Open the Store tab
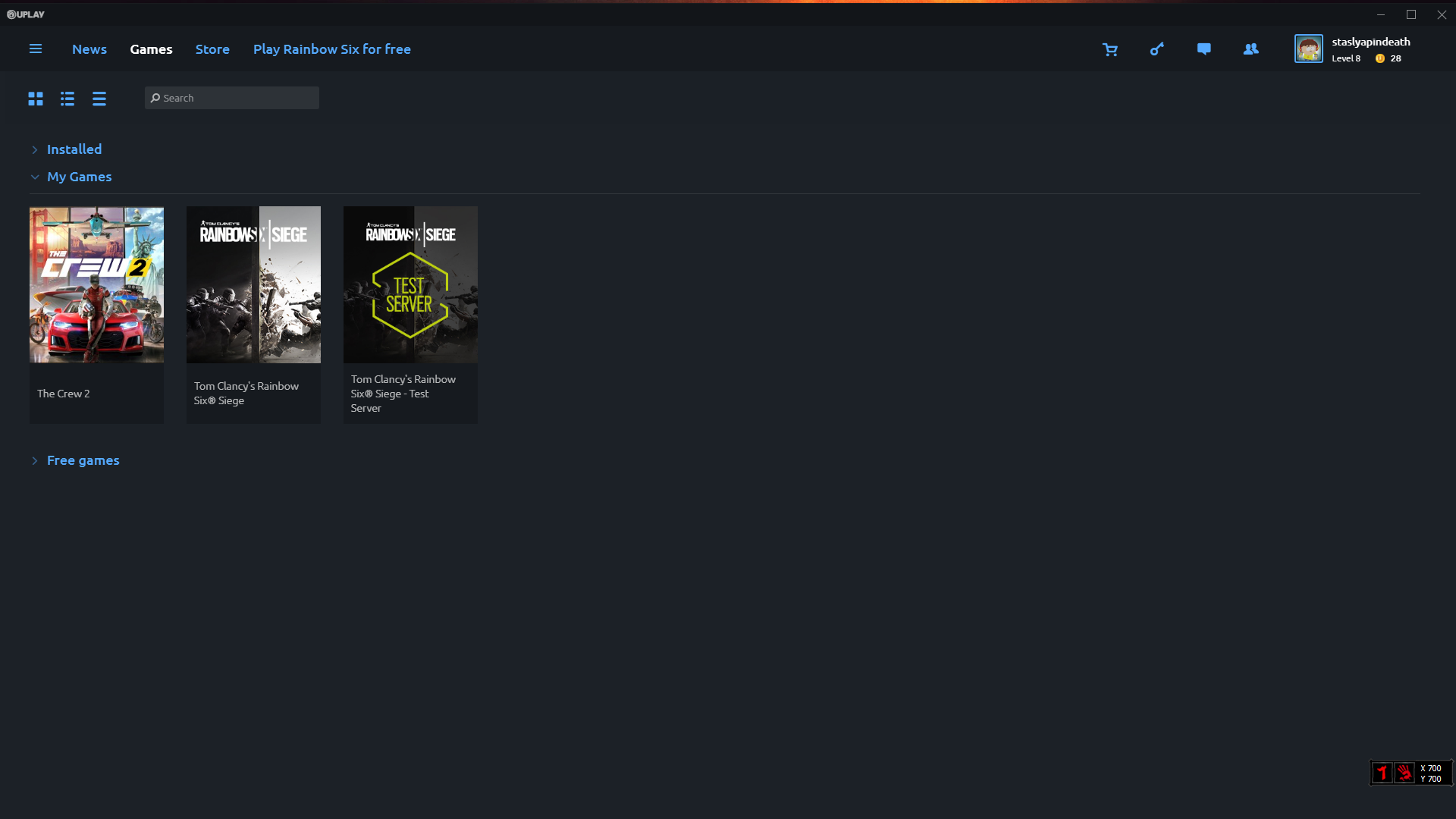1456x819 pixels. point(212,49)
